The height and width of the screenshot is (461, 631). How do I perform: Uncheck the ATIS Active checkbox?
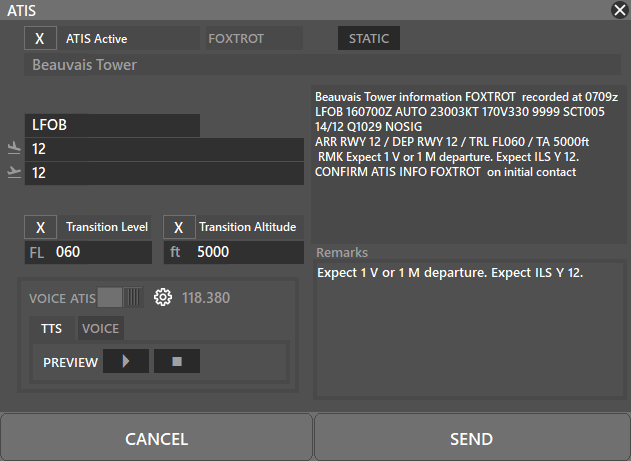40,38
